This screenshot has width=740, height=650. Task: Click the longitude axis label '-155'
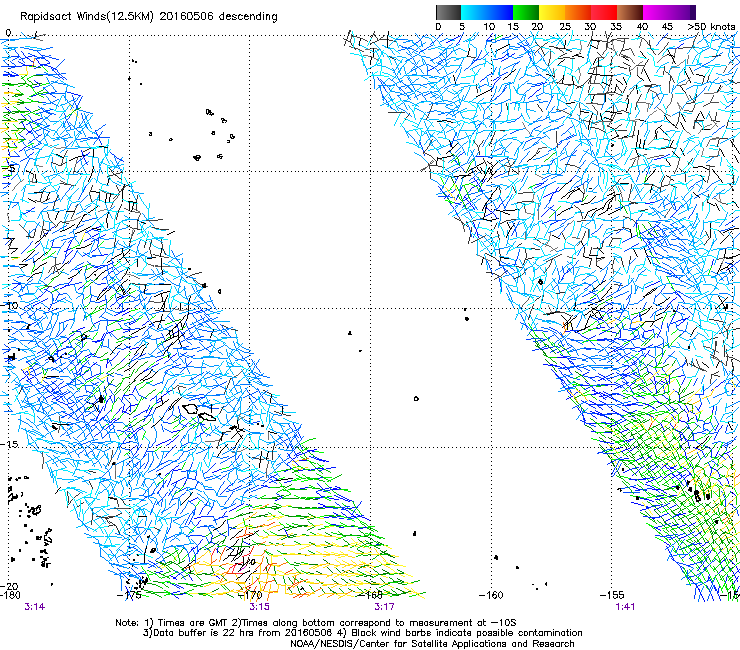(x=612, y=595)
